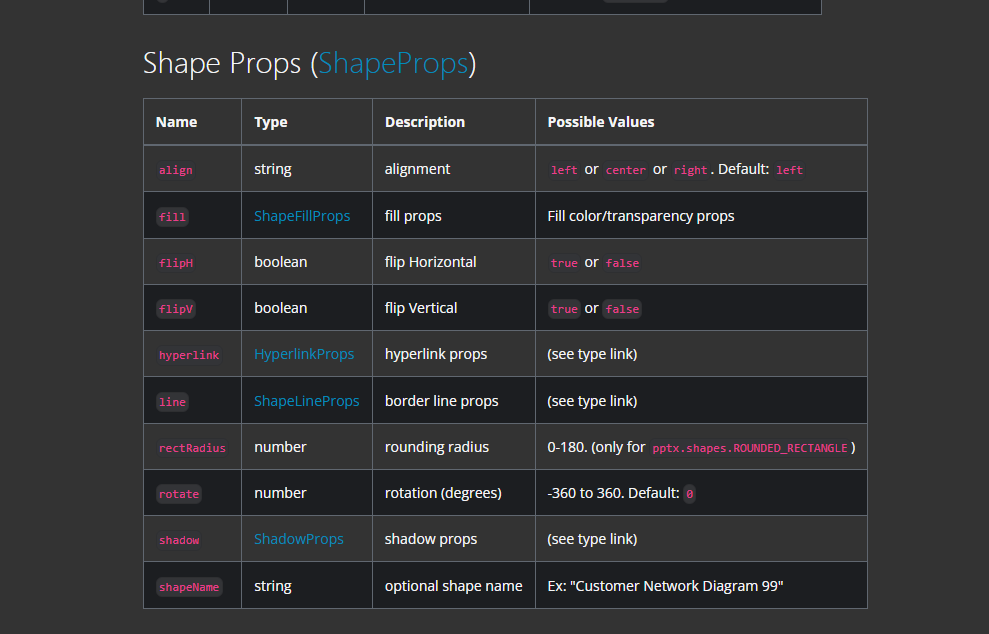Click the center value in the align row
This screenshot has width=989, height=634.
tap(626, 170)
